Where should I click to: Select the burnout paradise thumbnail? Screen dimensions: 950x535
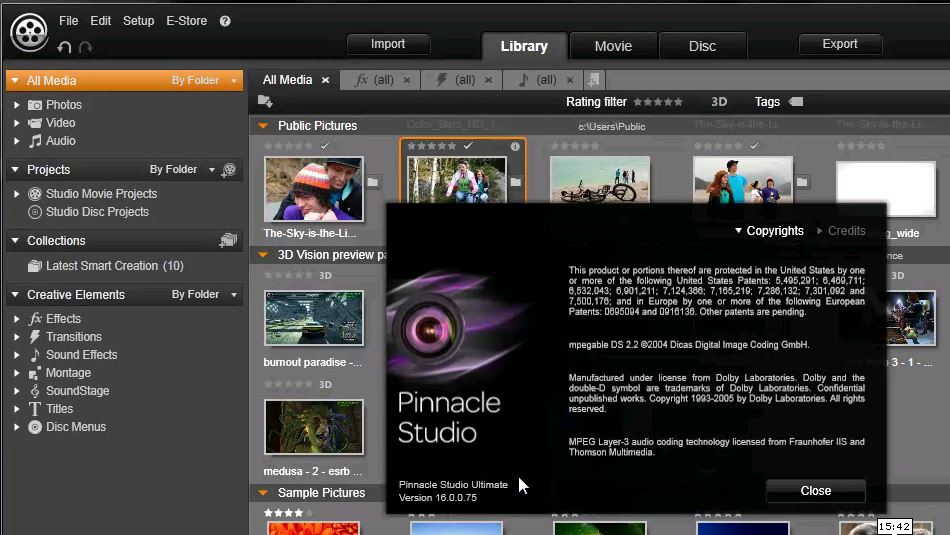point(314,318)
